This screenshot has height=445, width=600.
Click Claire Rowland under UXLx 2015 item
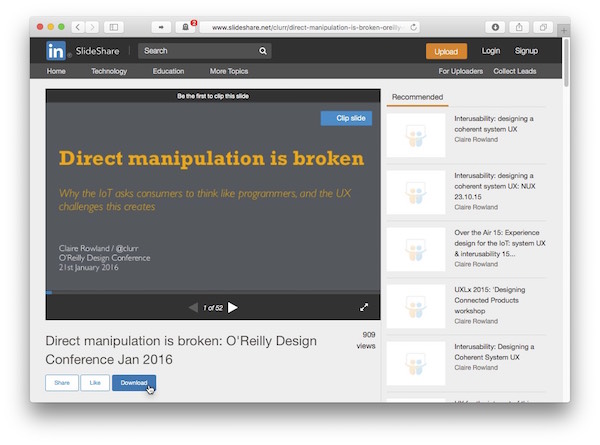[476, 321]
